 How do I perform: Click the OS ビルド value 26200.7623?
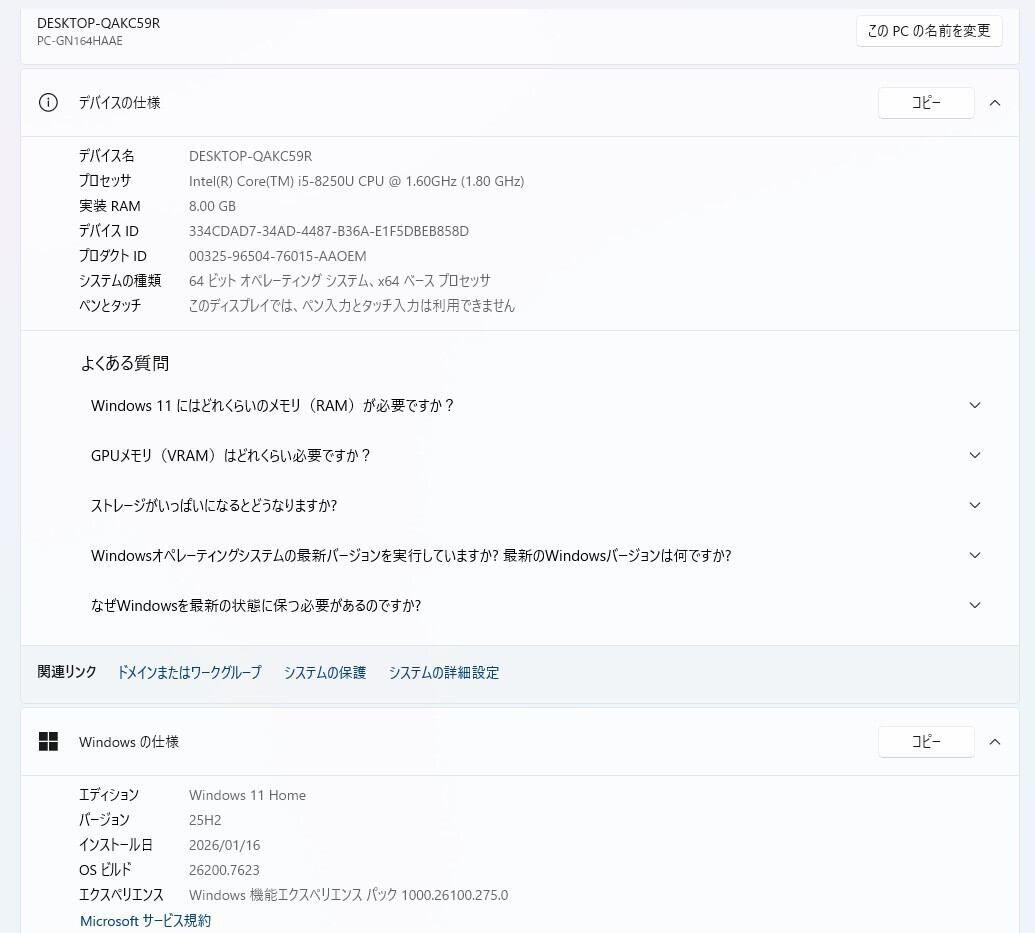224,870
